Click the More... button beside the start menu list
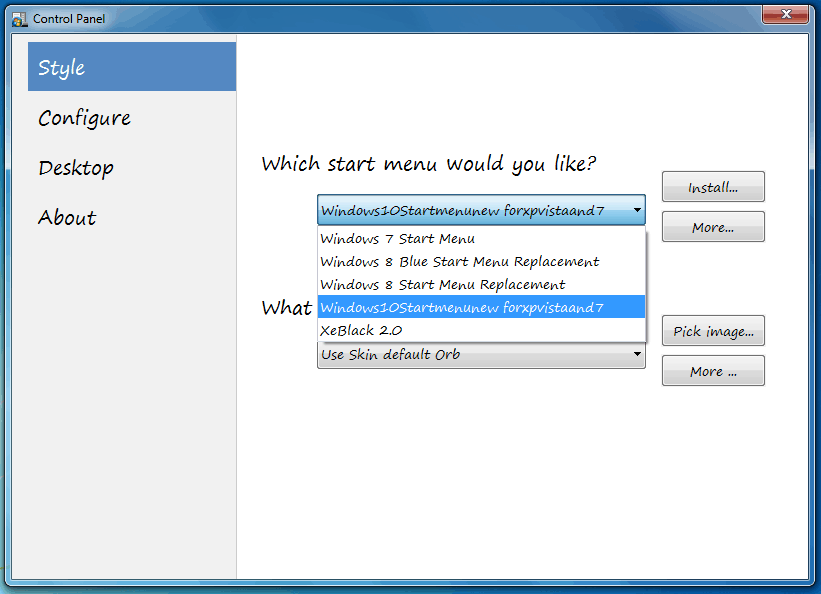 pos(713,226)
